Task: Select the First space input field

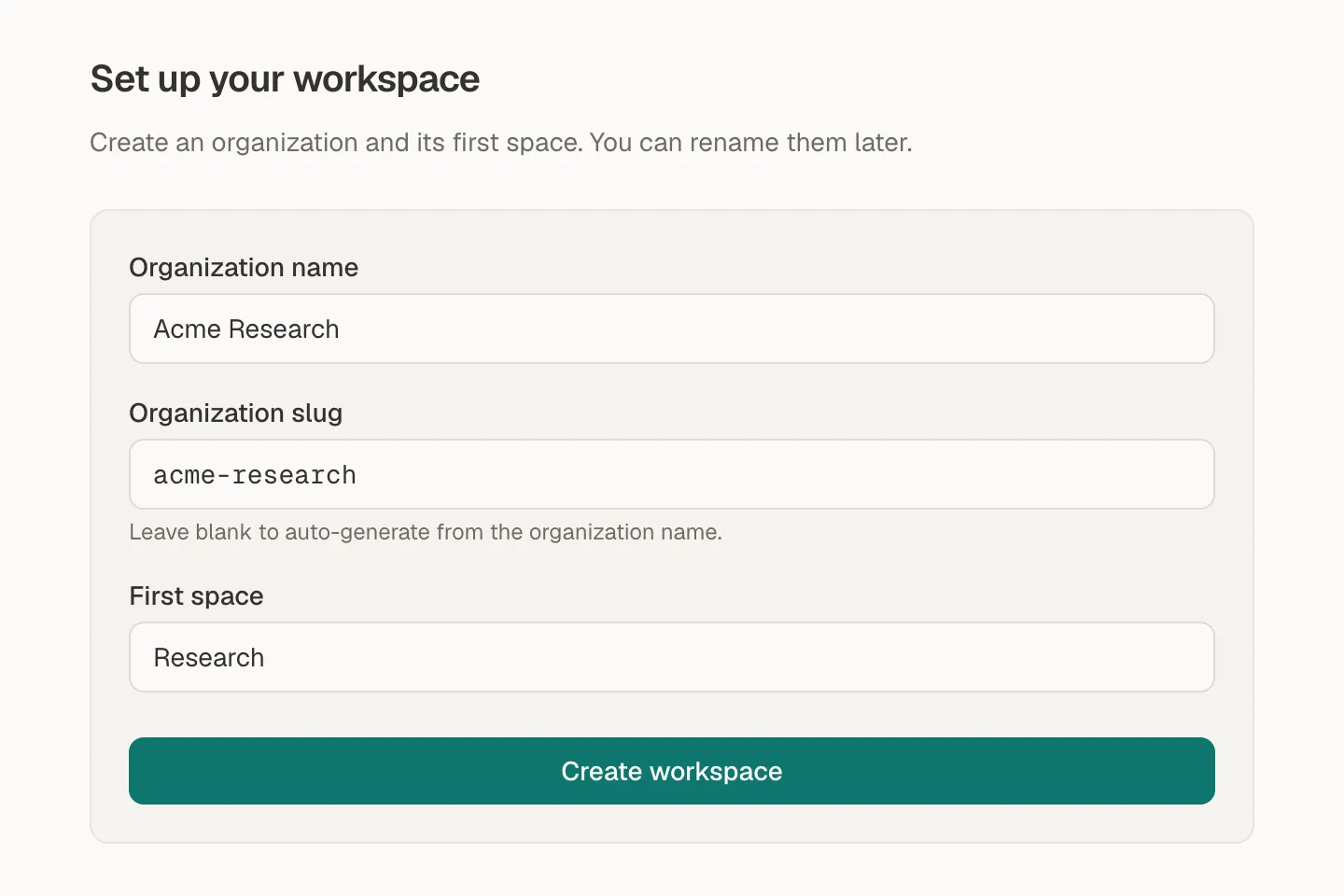Action: click(672, 657)
